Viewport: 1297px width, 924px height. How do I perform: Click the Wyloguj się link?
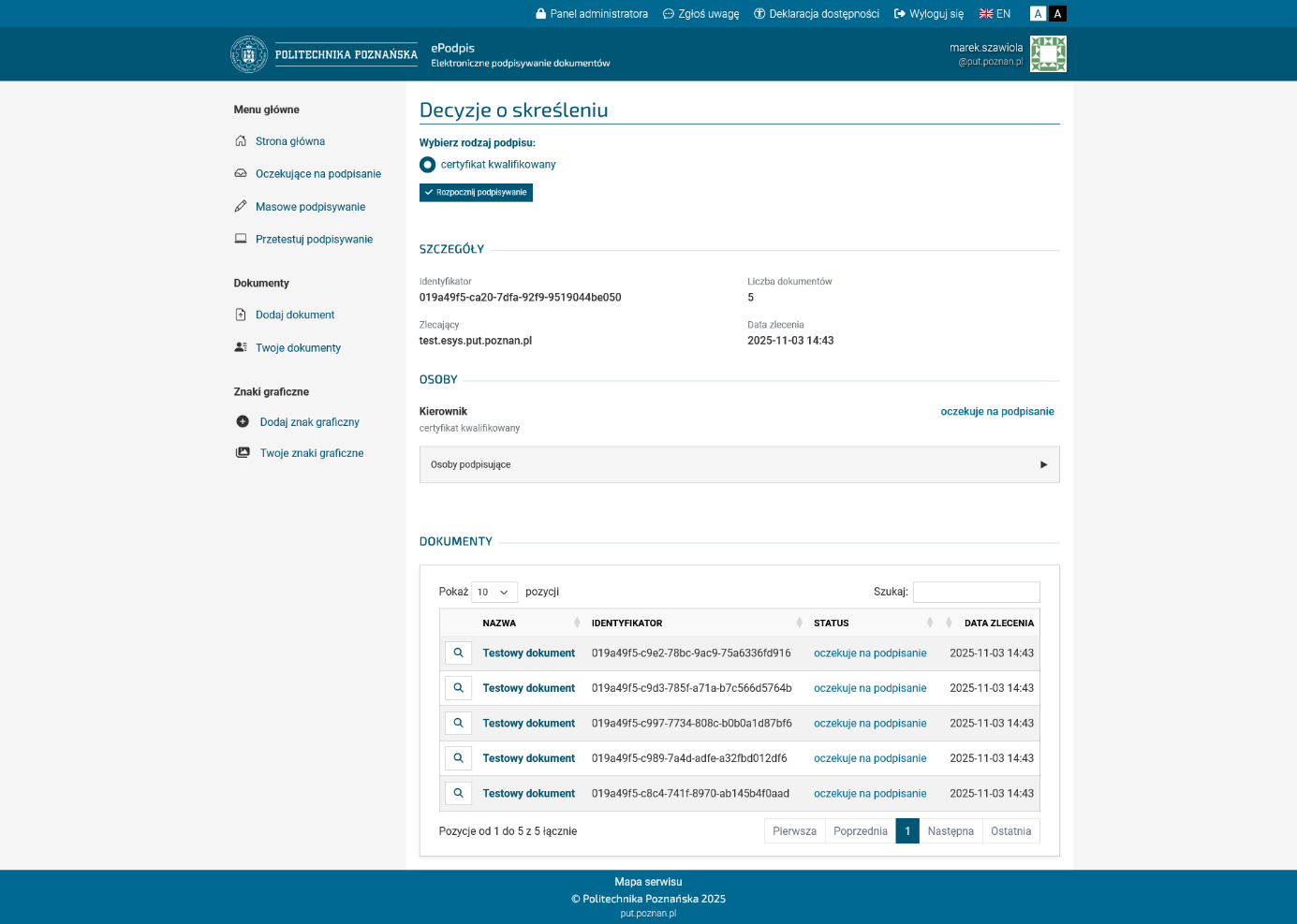[929, 14]
